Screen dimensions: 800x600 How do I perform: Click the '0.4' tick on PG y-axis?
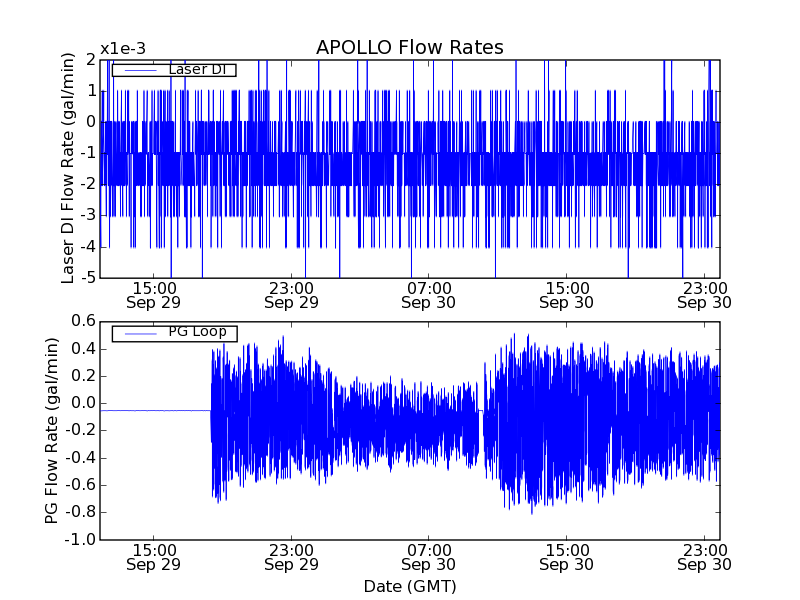click(x=84, y=349)
